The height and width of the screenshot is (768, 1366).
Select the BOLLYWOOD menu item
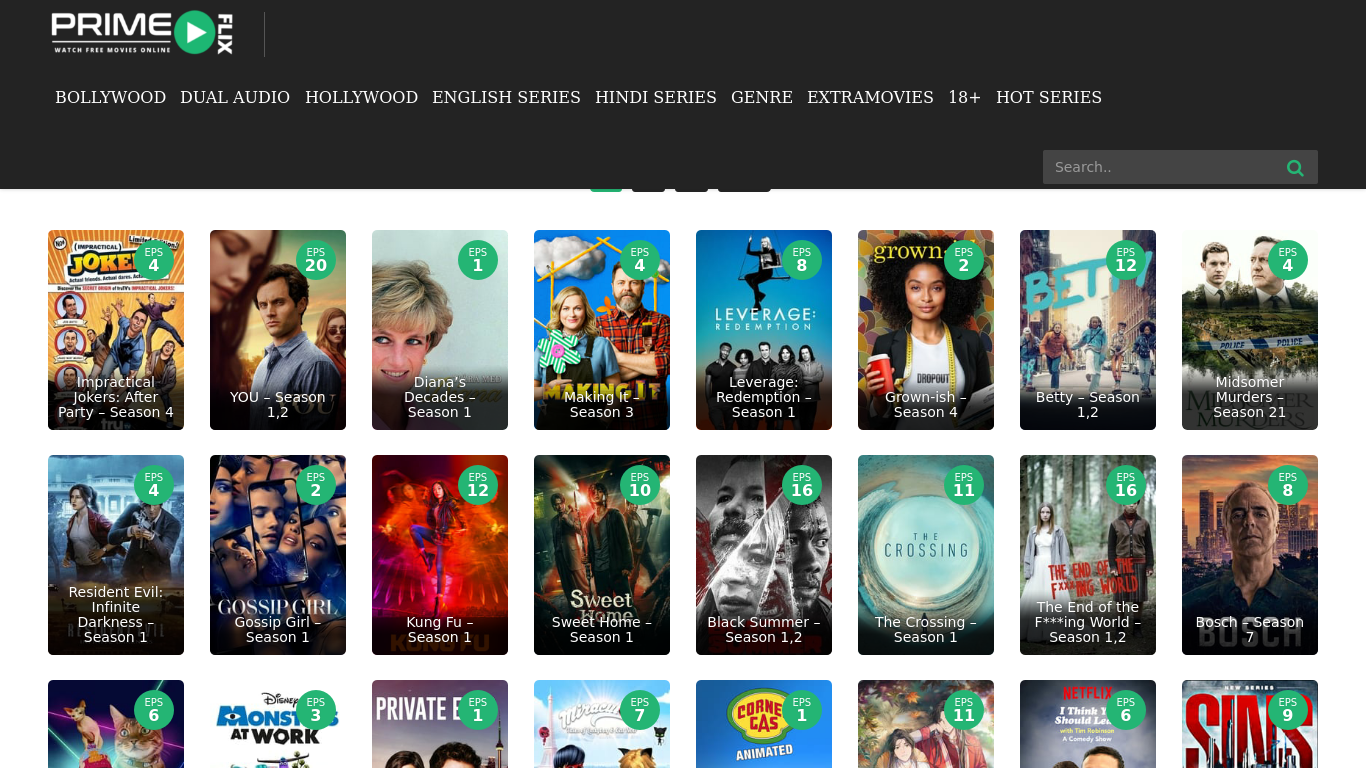click(x=110, y=97)
